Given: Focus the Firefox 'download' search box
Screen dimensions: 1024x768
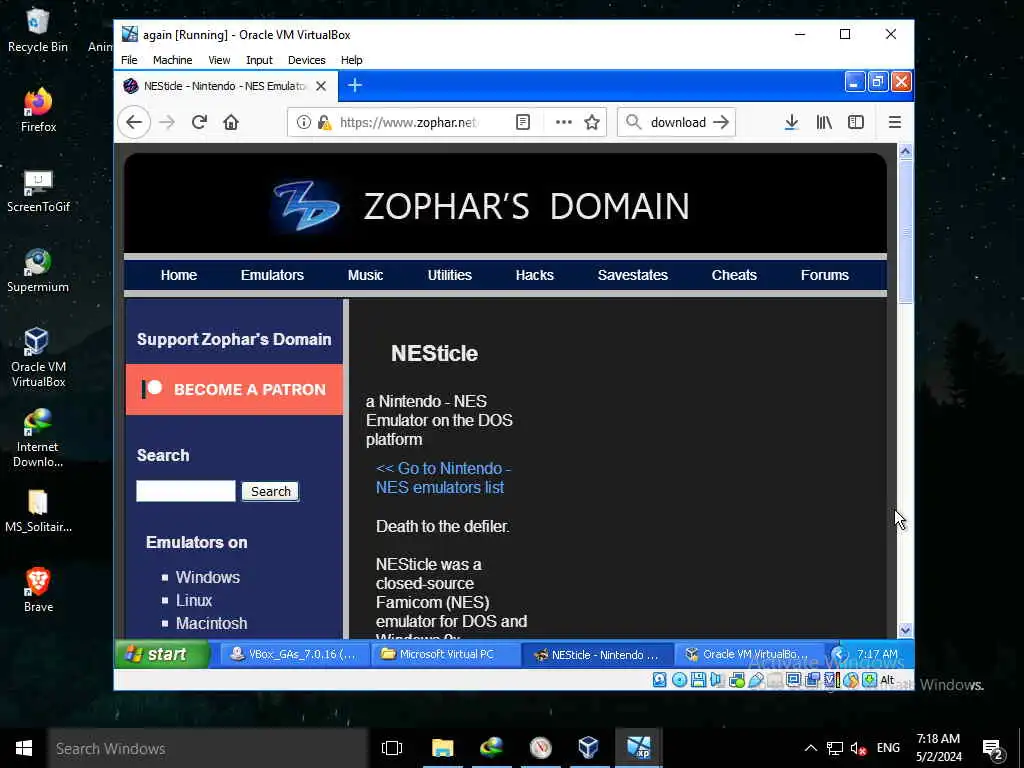Looking at the screenshot, I should point(679,122).
